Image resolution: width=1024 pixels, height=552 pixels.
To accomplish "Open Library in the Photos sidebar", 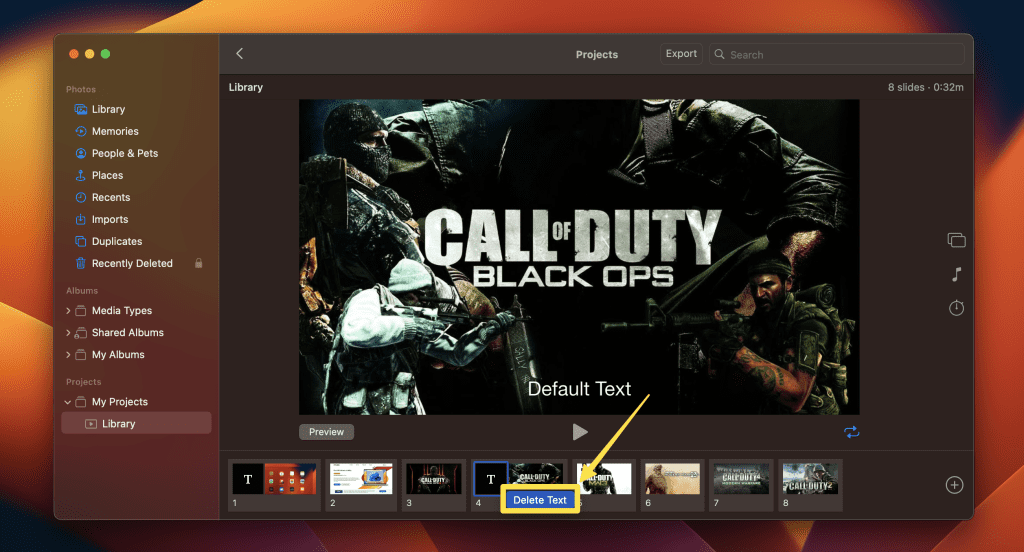I will tap(108, 109).
